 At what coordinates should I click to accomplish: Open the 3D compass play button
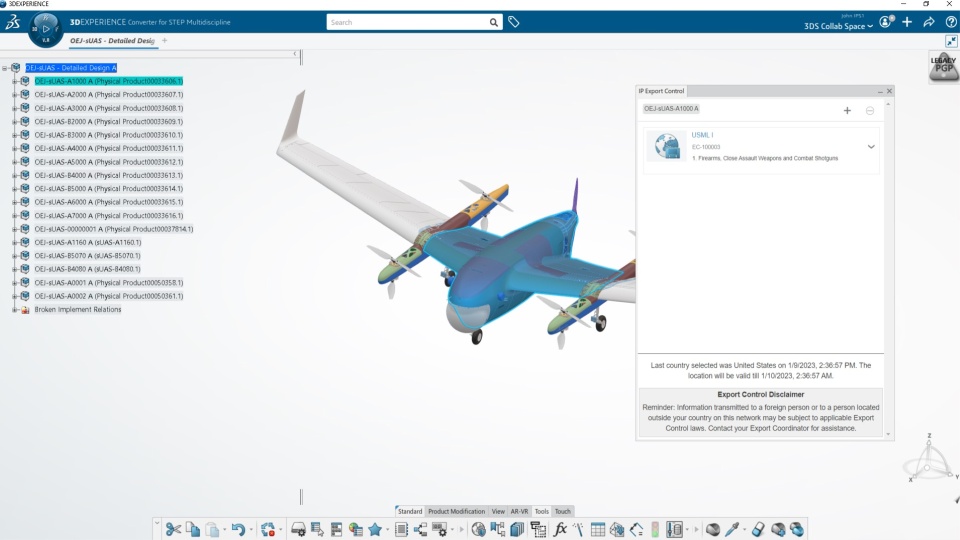click(46, 29)
